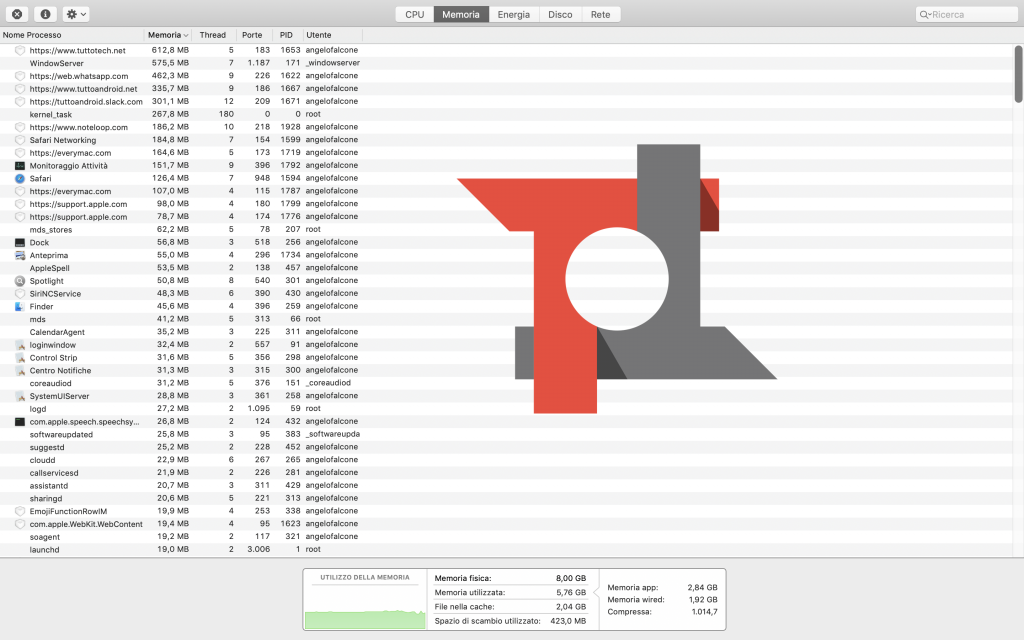Sort processes by the PID column
The height and width of the screenshot is (640, 1024).
point(286,35)
